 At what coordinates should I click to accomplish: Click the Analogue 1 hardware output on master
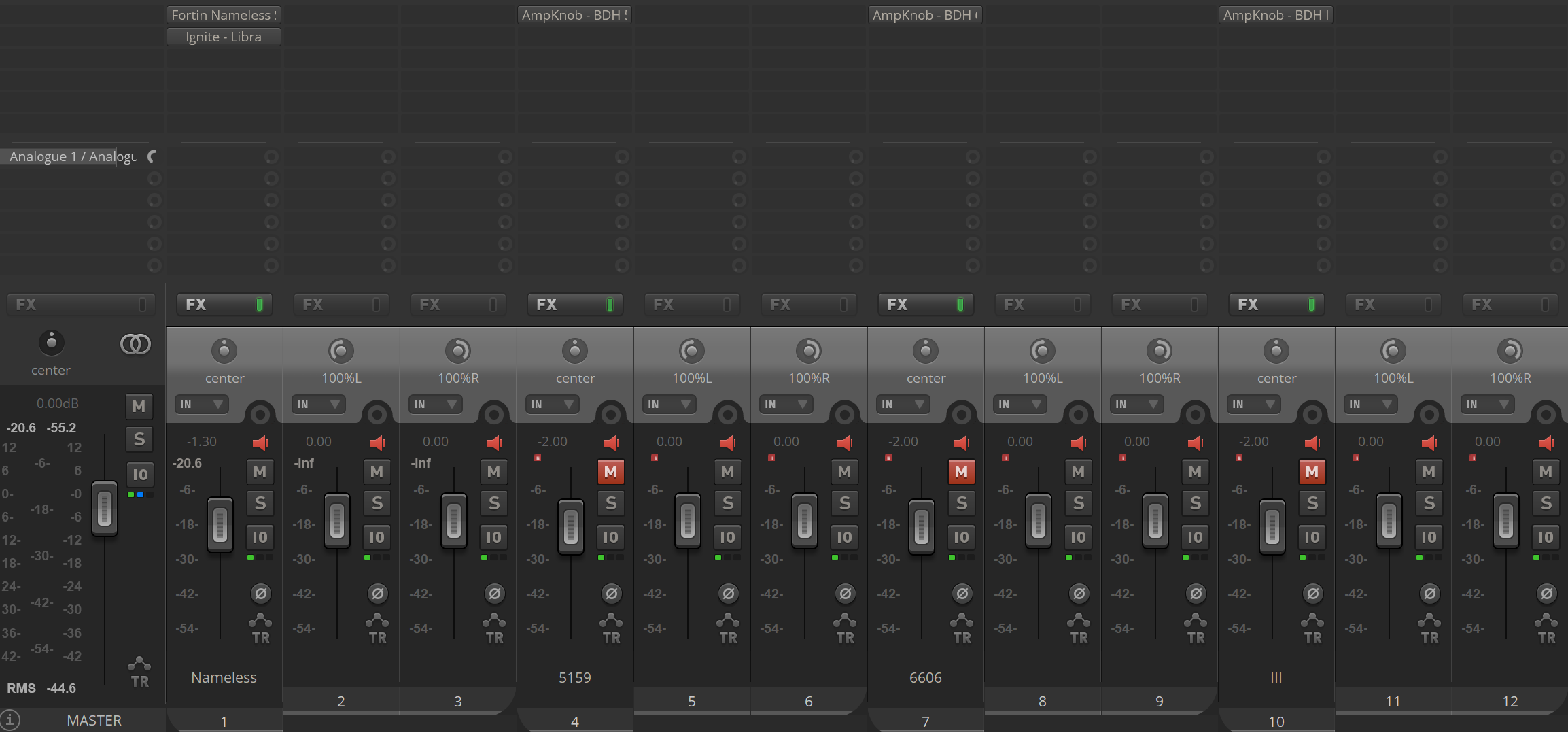[x=73, y=156]
